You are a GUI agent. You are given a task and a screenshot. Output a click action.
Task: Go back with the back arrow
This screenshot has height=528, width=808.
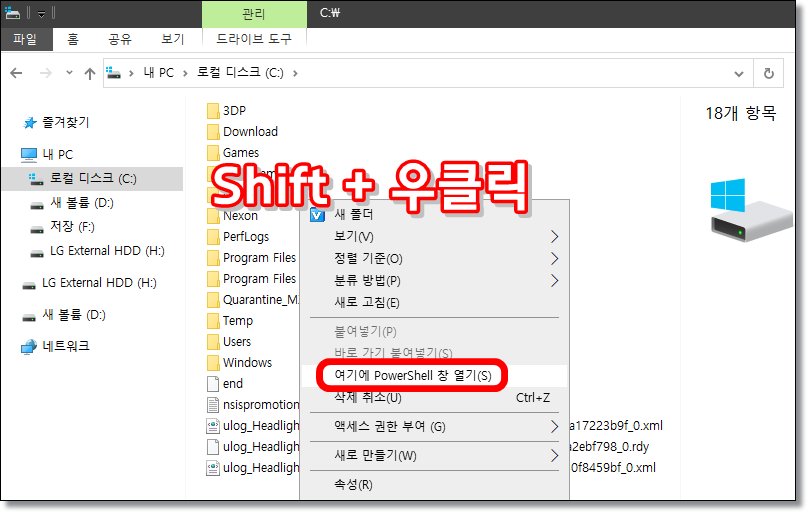(x=16, y=73)
